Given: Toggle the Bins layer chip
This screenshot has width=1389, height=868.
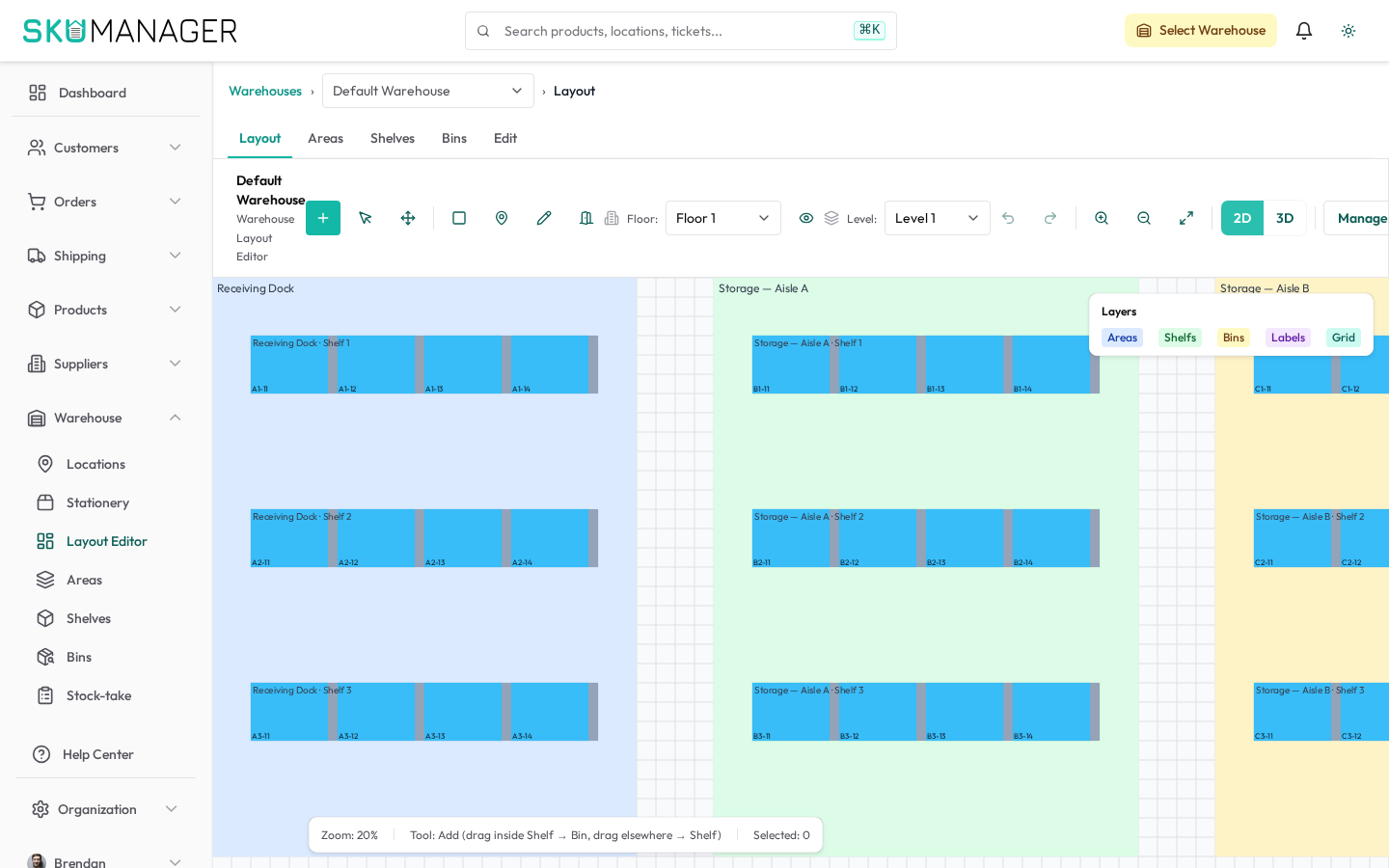Looking at the screenshot, I should (x=1233, y=338).
